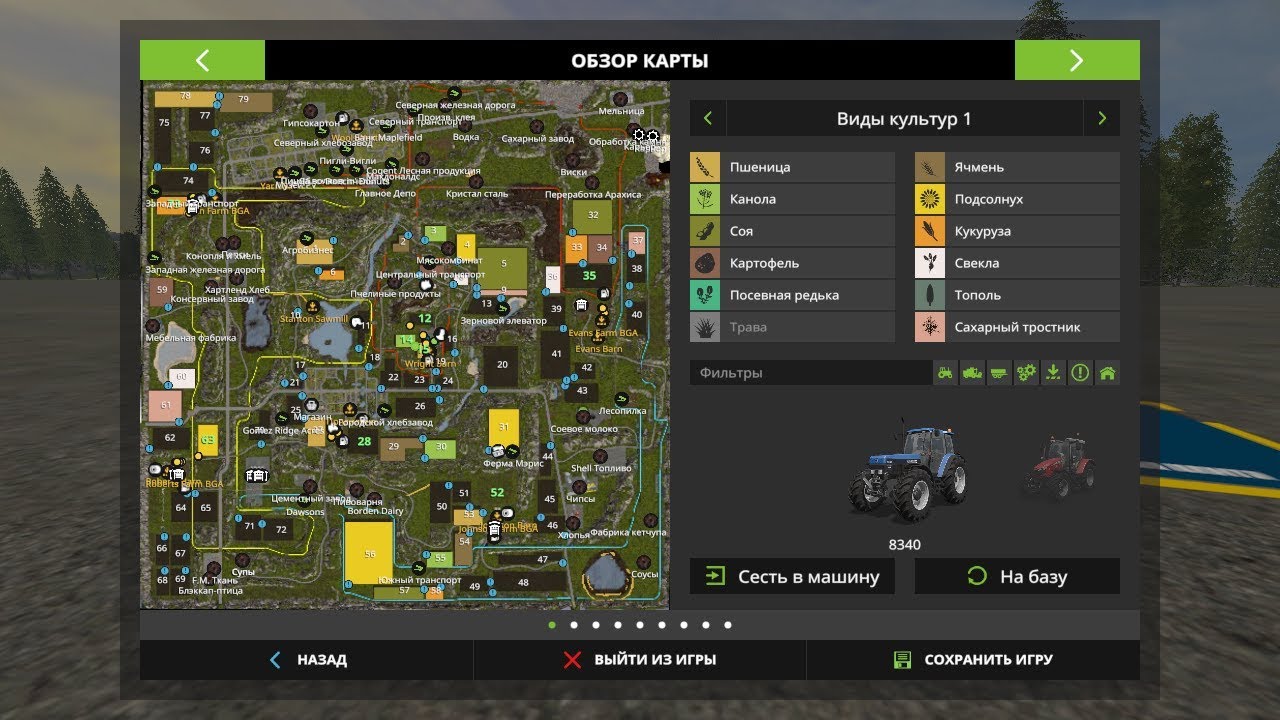Click yellow field 31 on map
This screenshot has height=720, width=1280.
pyautogui.click(x=504, y=427)
